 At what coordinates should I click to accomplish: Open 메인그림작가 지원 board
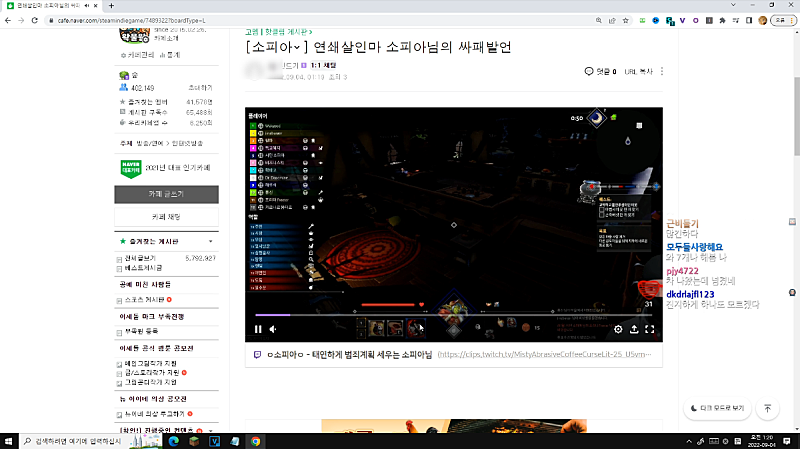pos(151,363)
